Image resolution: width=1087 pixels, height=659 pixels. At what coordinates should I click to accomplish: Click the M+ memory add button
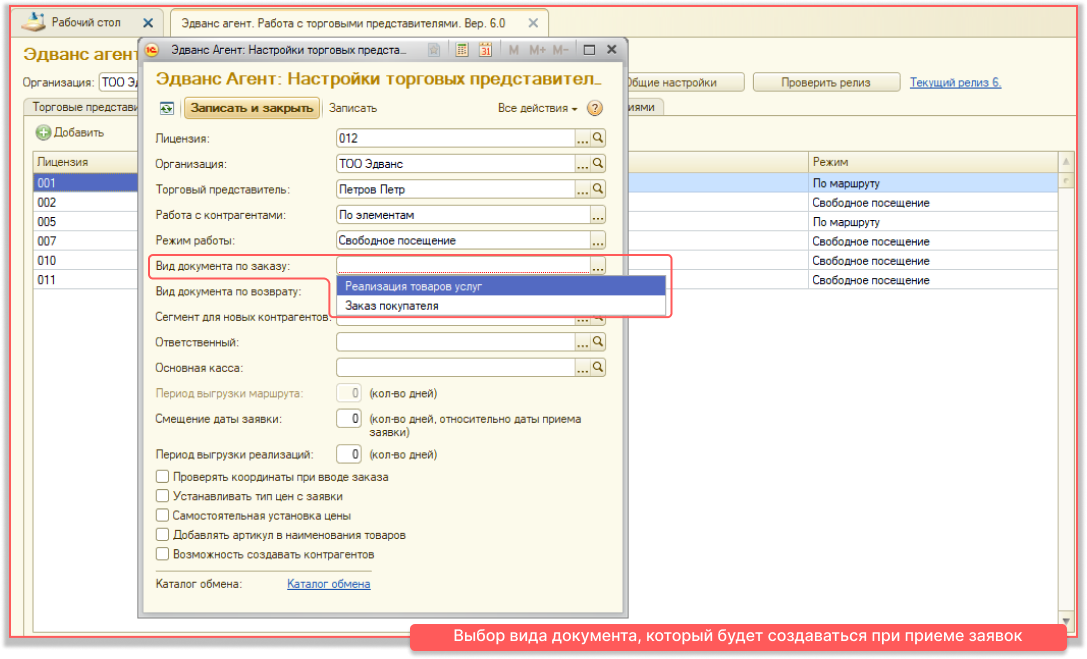pos(537,50)
